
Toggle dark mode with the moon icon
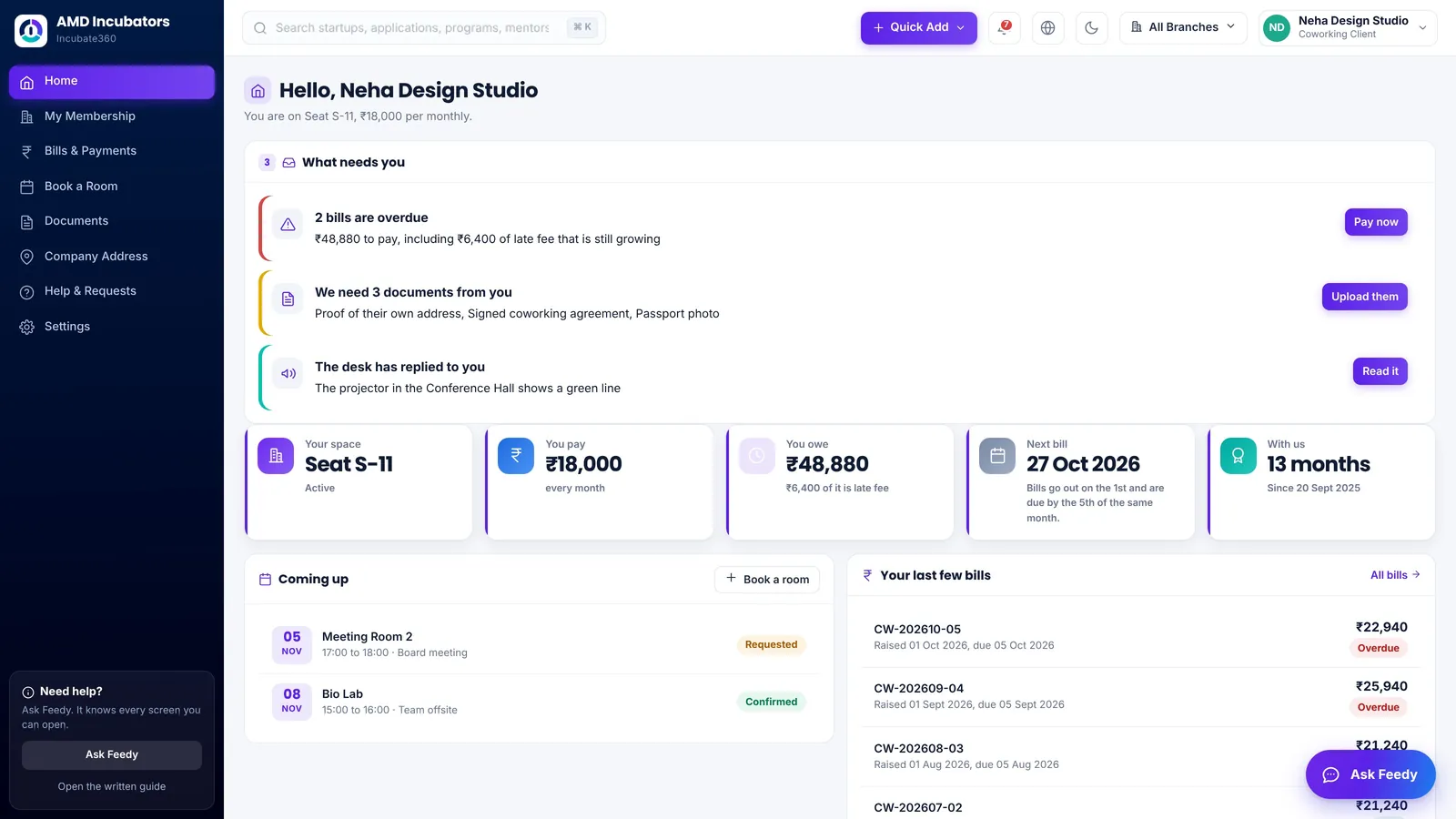click(x=1091, y=27)
